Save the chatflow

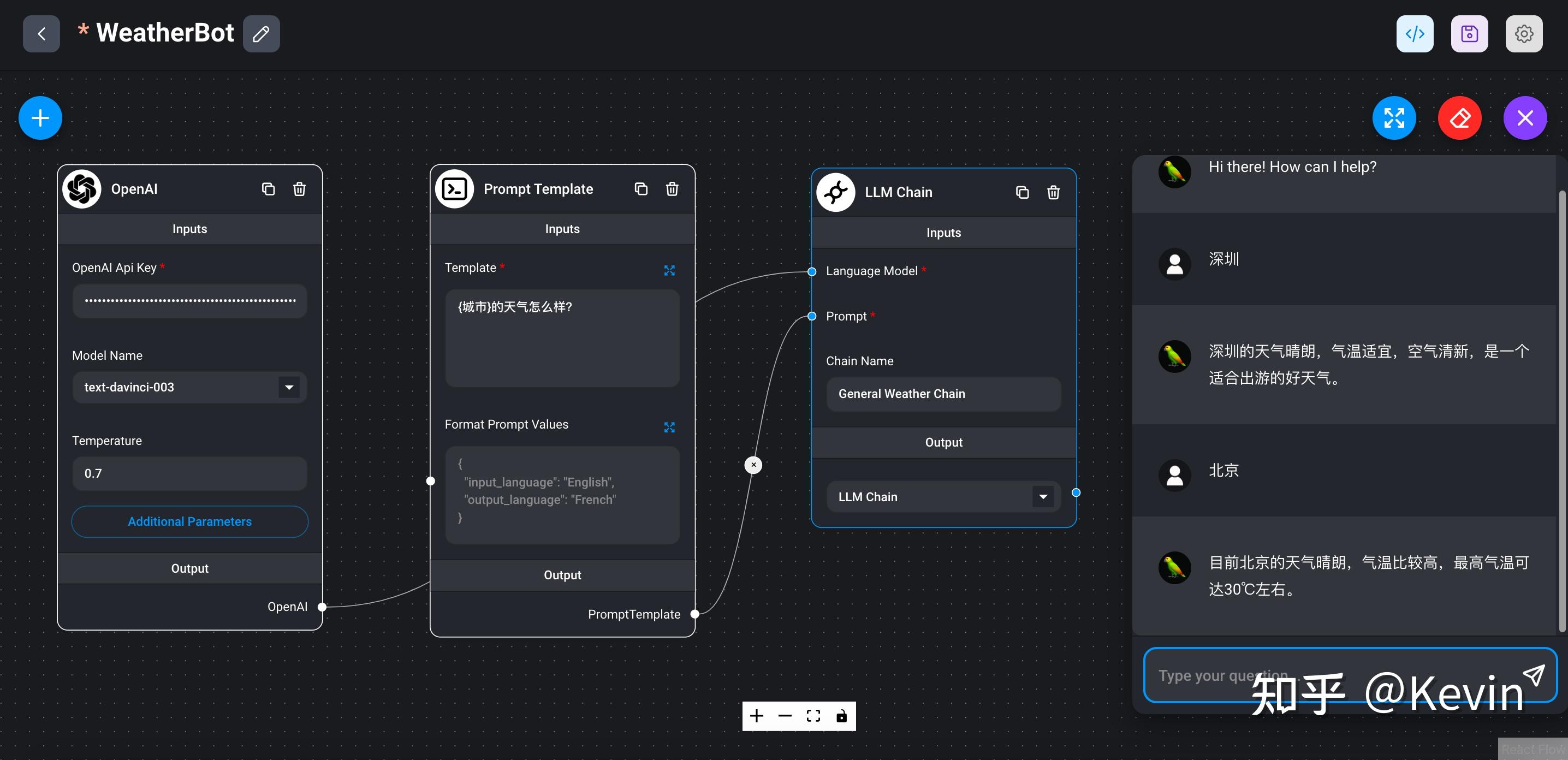tap(1469, 33)
